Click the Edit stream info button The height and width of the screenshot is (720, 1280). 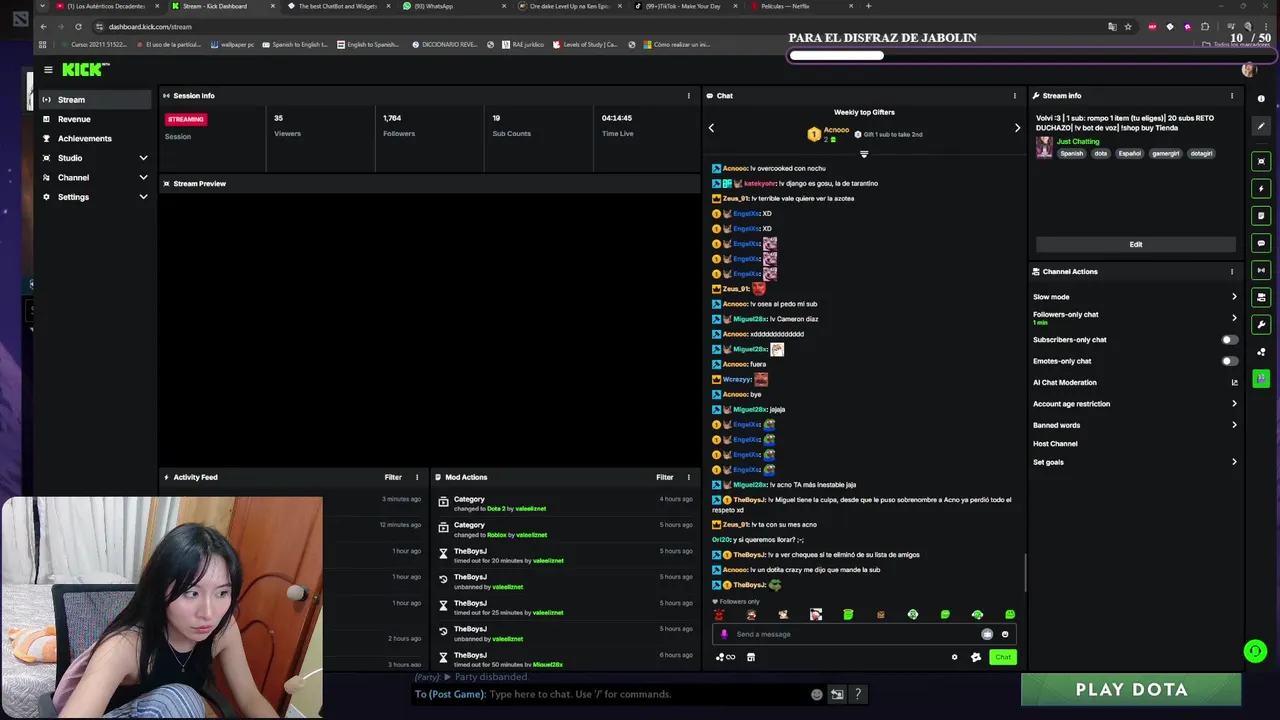(1136, 244)
